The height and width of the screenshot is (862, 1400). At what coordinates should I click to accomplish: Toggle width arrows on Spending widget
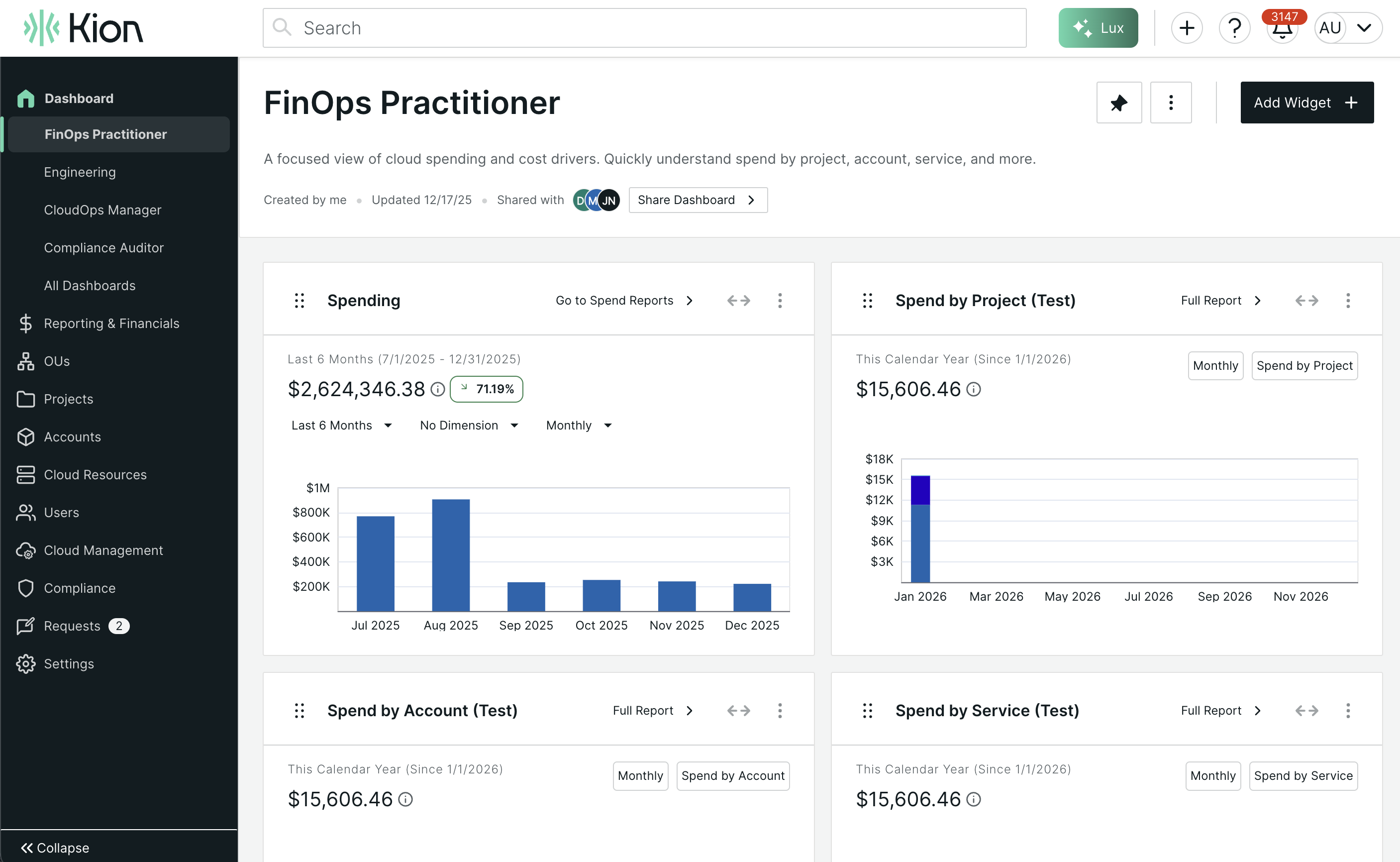tap(738, 301)
